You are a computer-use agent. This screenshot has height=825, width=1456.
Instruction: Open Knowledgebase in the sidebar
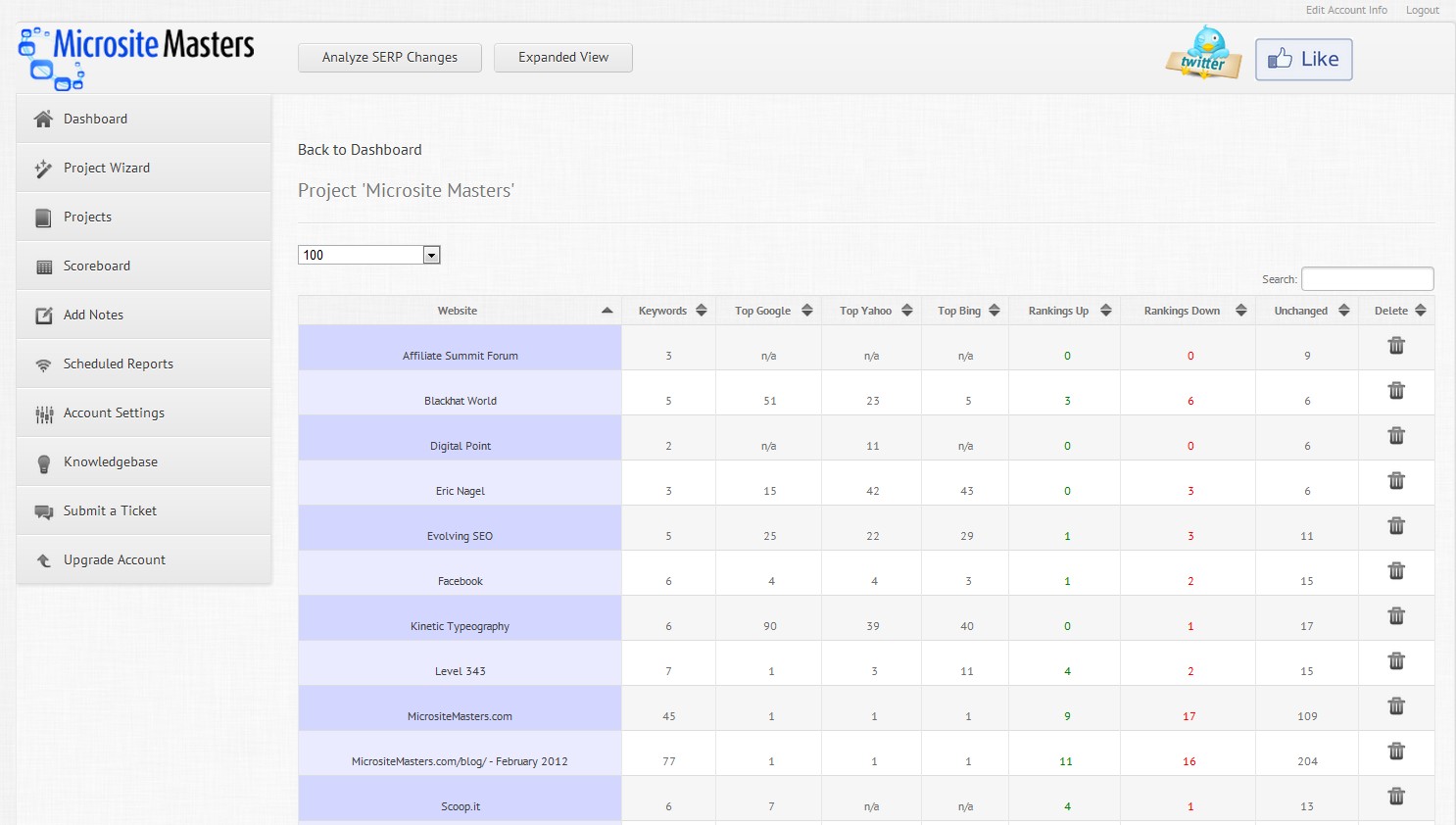click(x=144, y=461)
